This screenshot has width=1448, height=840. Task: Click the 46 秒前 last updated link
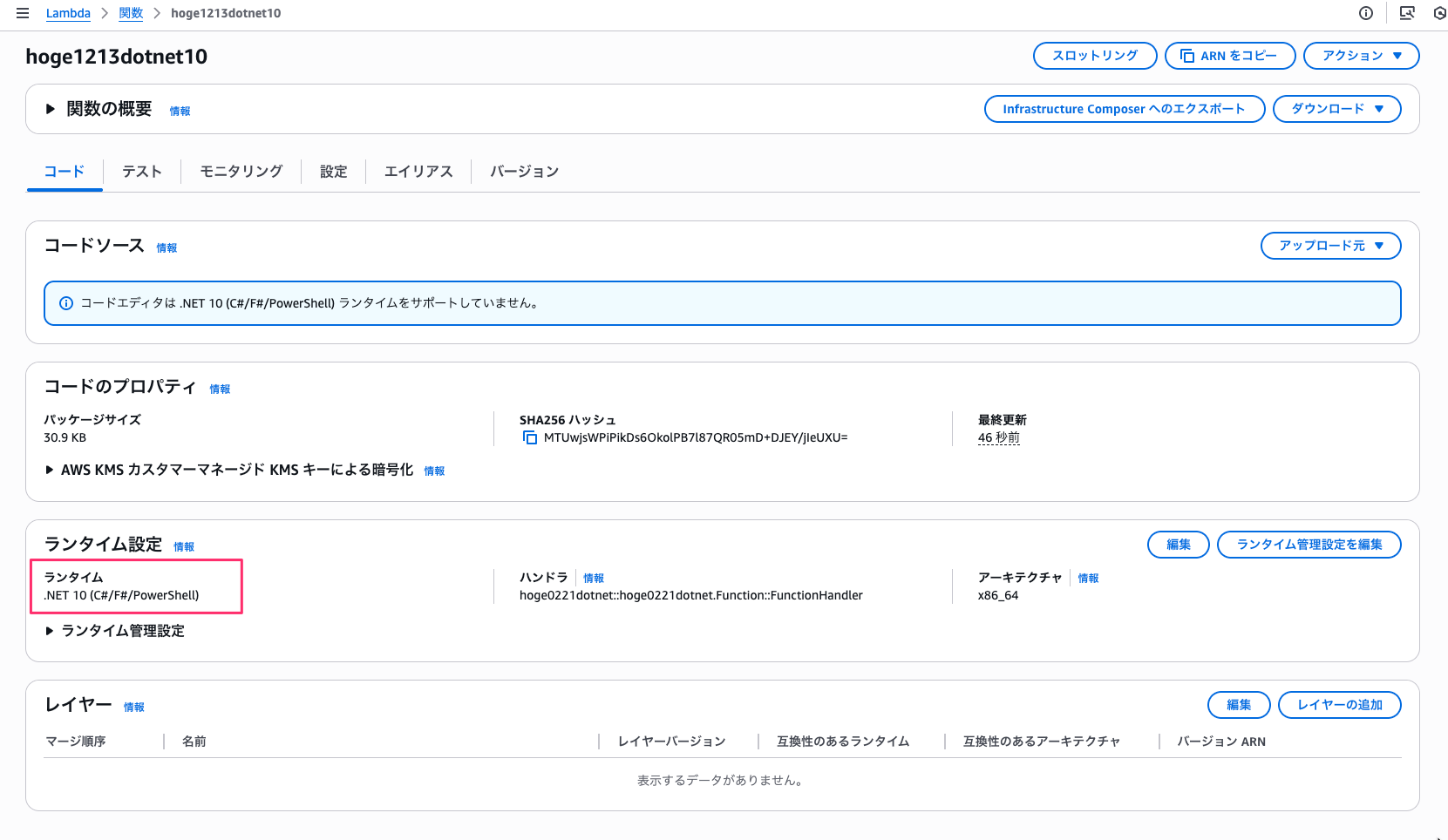tap(998, 437)
